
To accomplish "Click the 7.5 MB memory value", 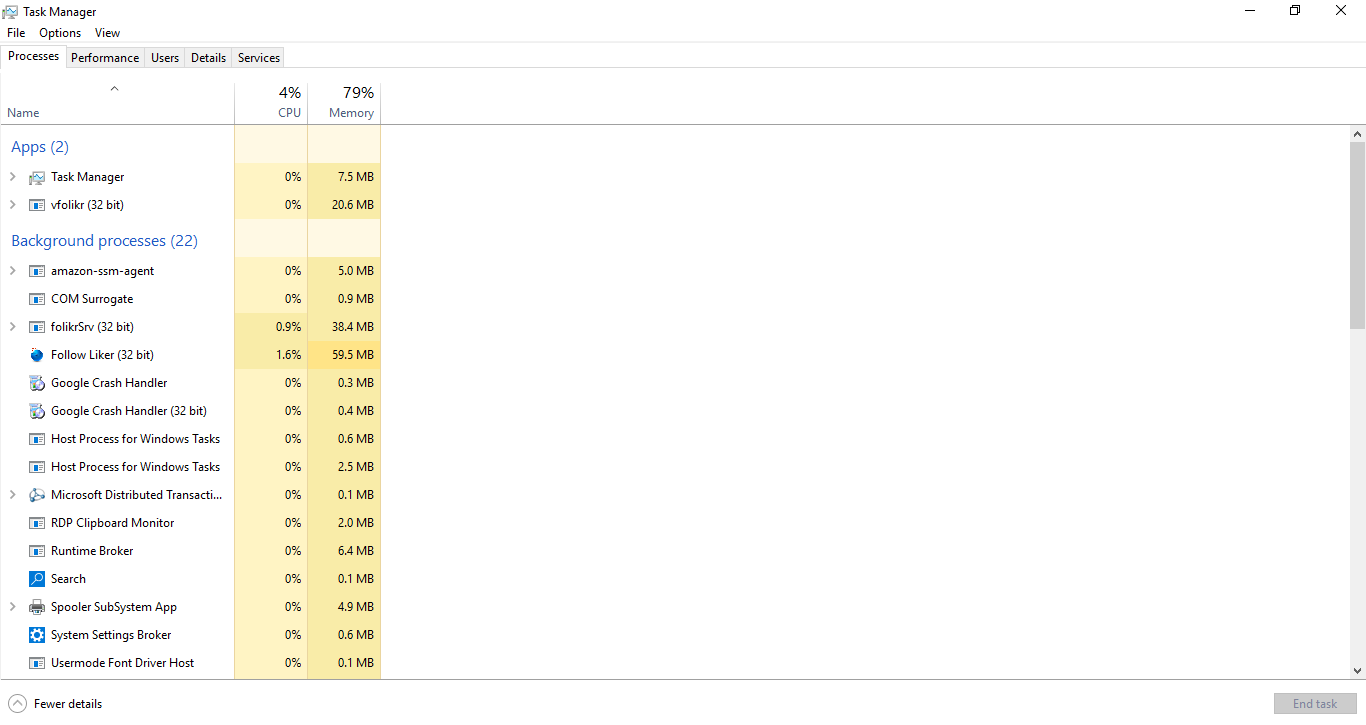I will 356,177.
